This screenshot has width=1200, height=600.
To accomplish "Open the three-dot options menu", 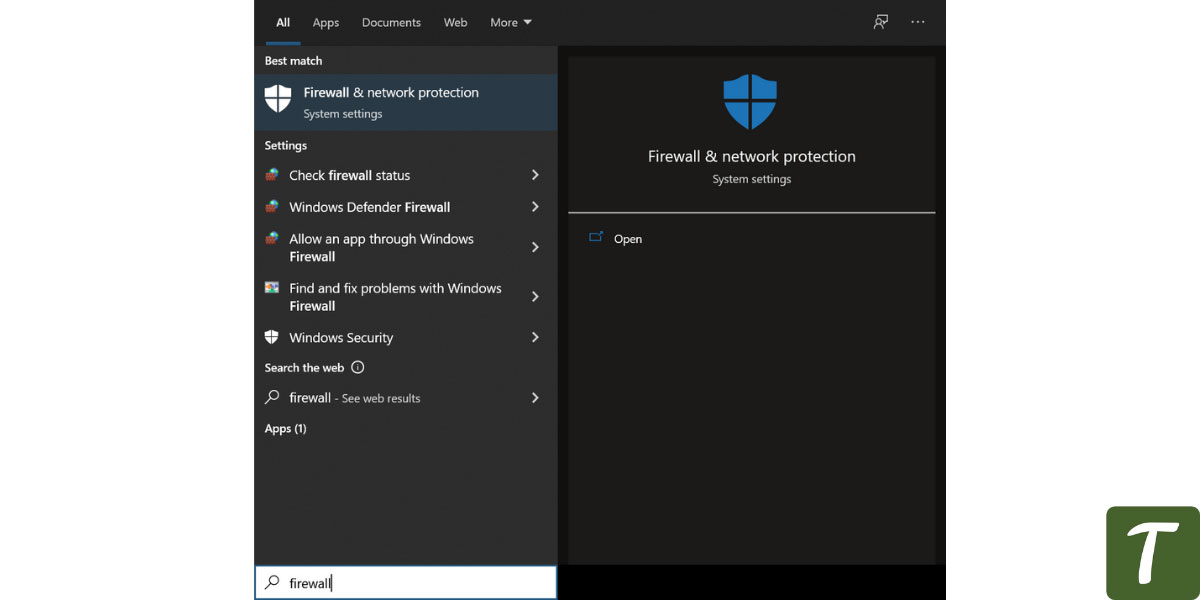I will (x=918, y=22).
